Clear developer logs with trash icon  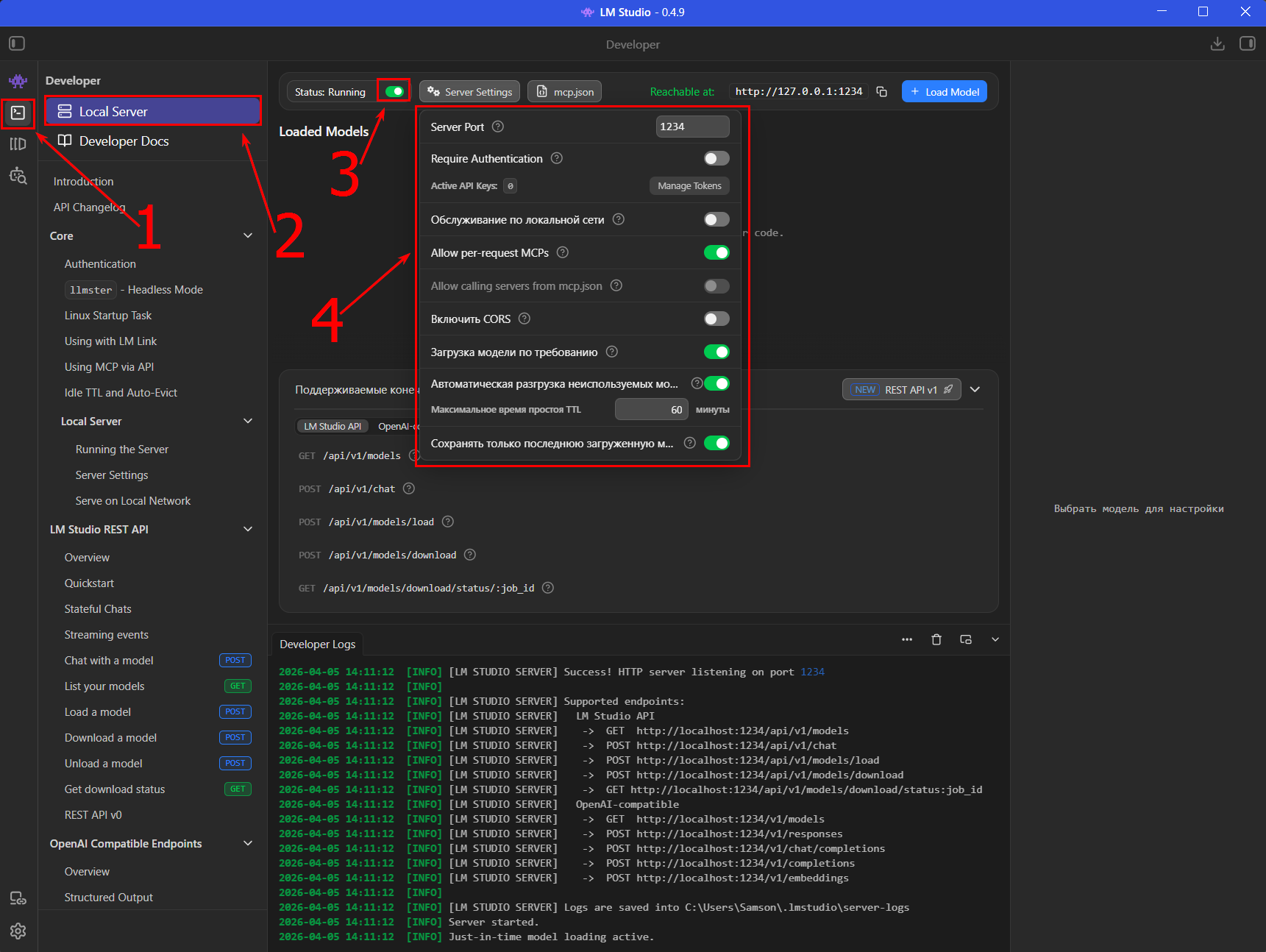tap(936, 639)
